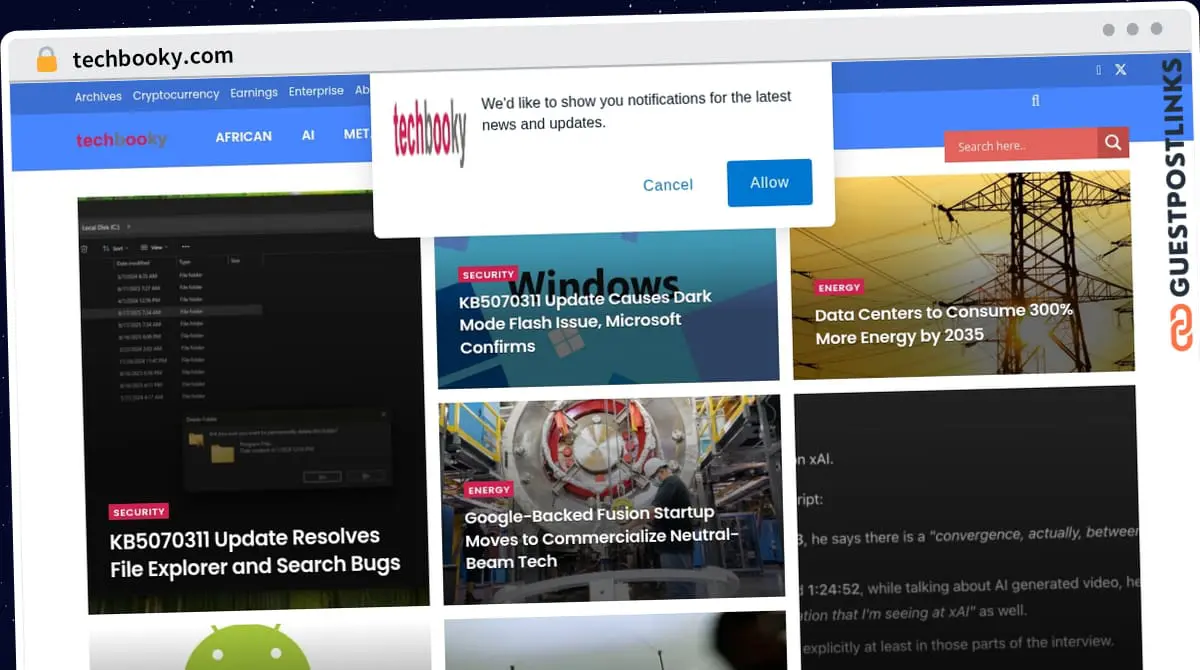Screen dimensions: 1200x670
Task: Open the Google-Backed Fusion Startup article
Action: click(x=601, y=538)
